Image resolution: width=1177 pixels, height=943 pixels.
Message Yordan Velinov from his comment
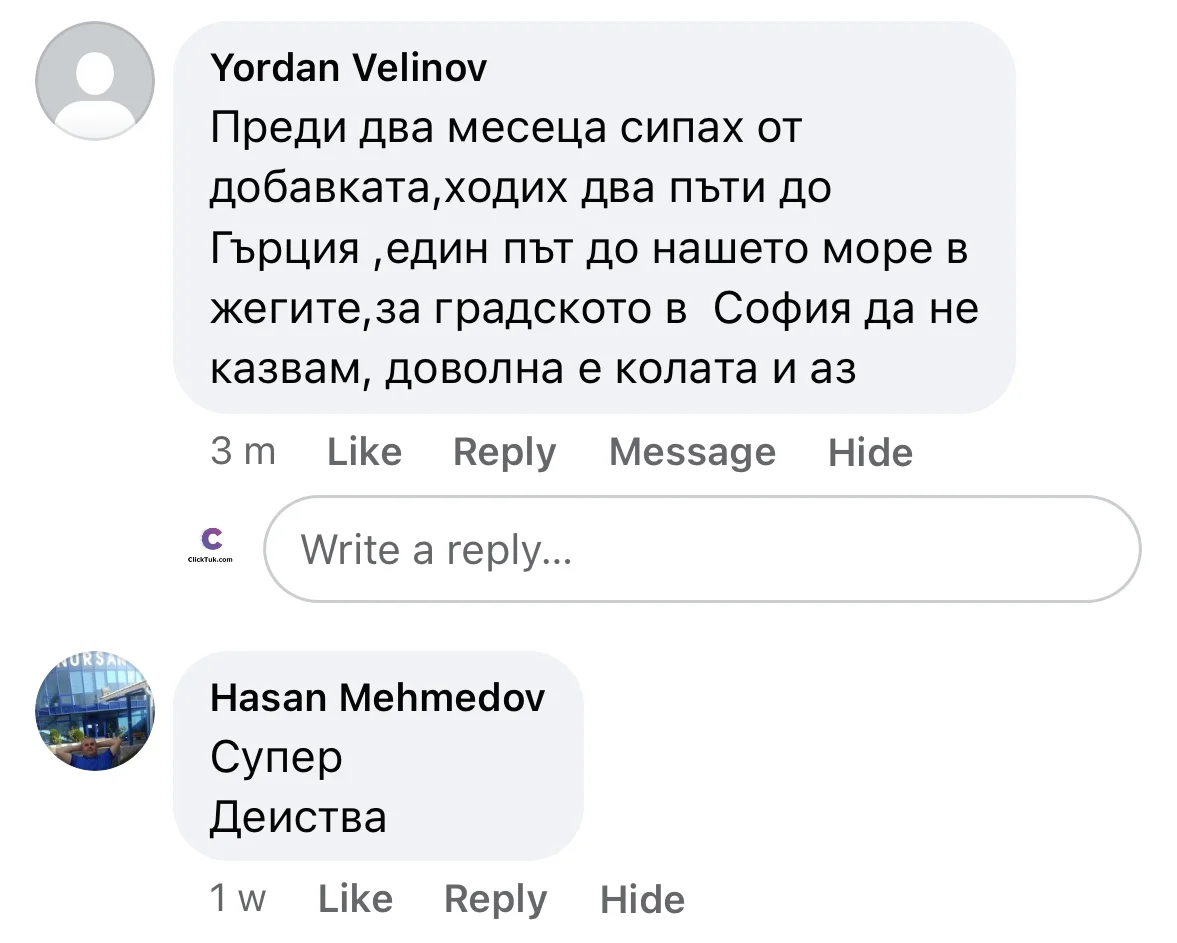[x=692, y=452]
